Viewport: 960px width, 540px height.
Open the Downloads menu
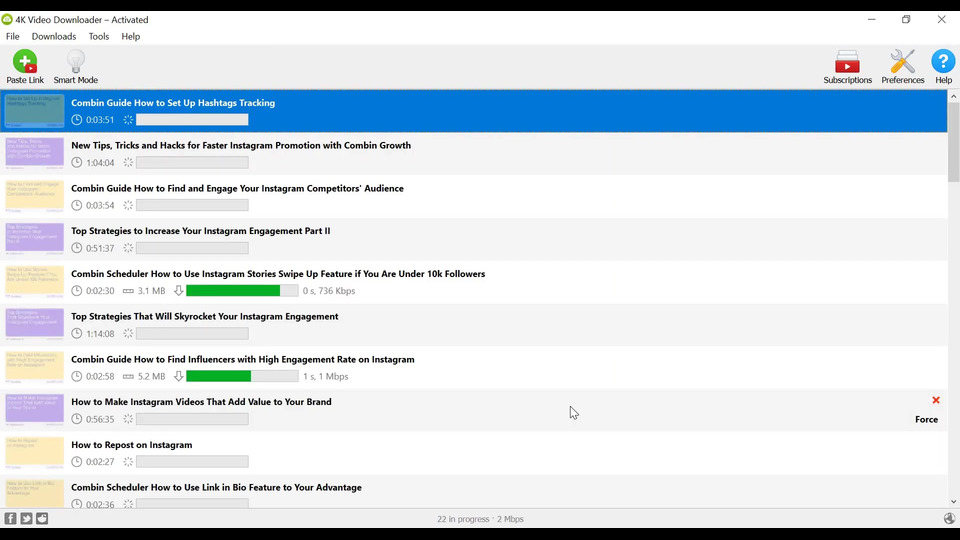[54, 36]
